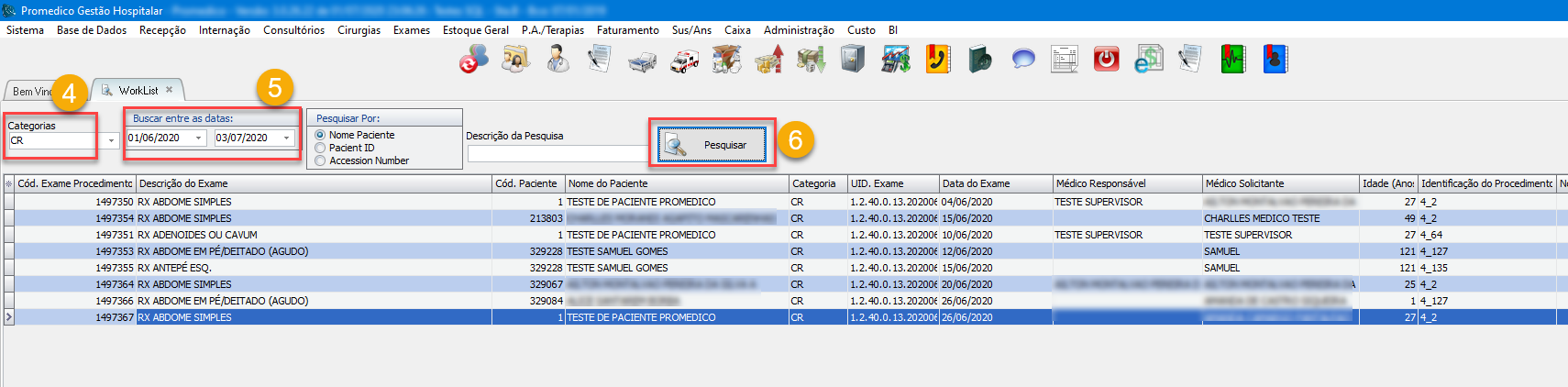Screen dimensions: 1568x387
Task: Open the ambulance toolbar icon
Action: click(684, 61)
